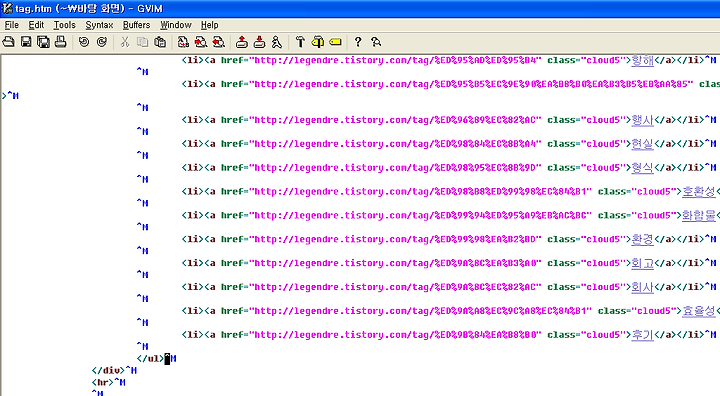
Task: Open the Syntax menu
Action: pos(99,25)
